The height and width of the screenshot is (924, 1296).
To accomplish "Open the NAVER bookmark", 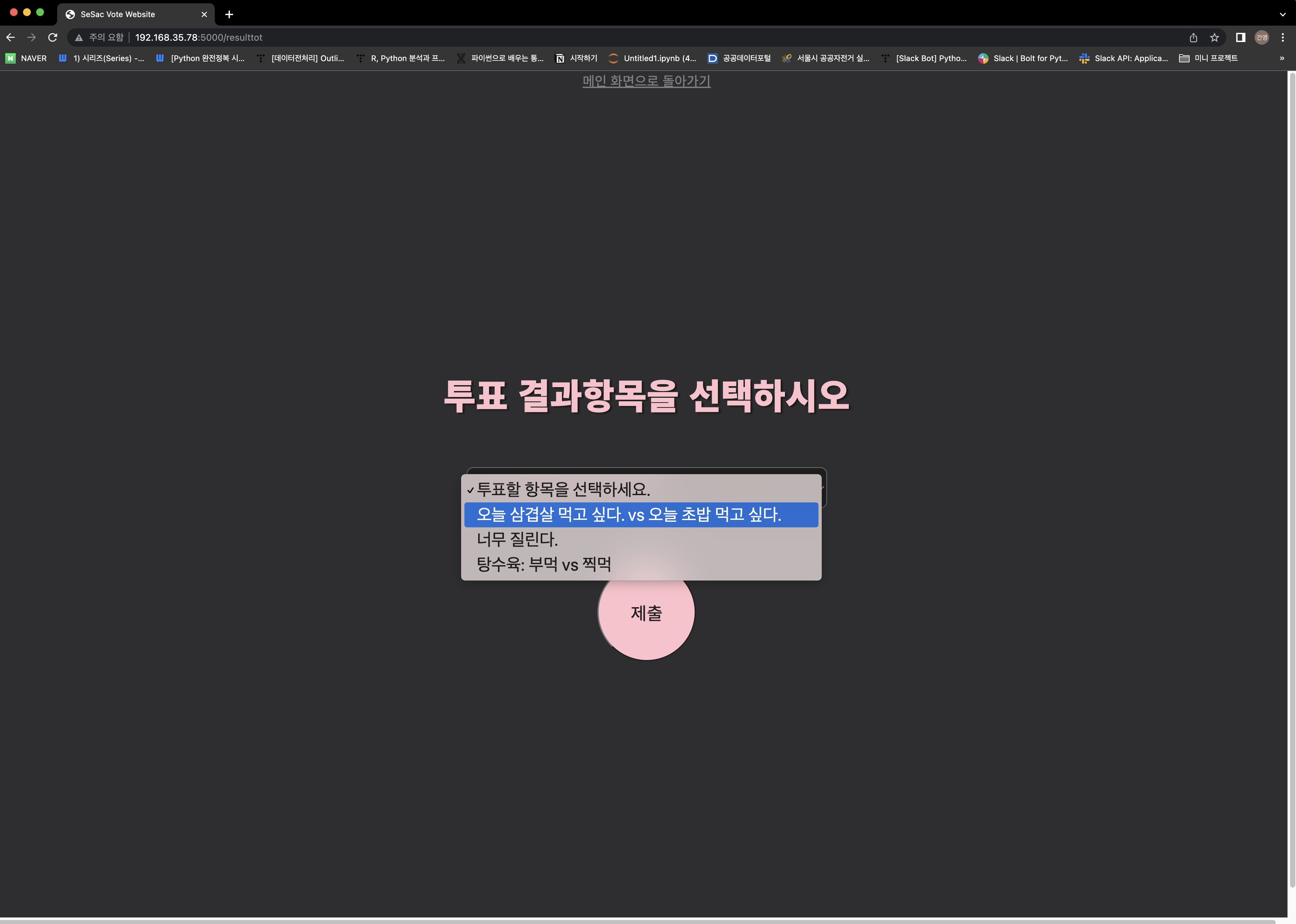I will pyautogui.click(x=26, y=58).
